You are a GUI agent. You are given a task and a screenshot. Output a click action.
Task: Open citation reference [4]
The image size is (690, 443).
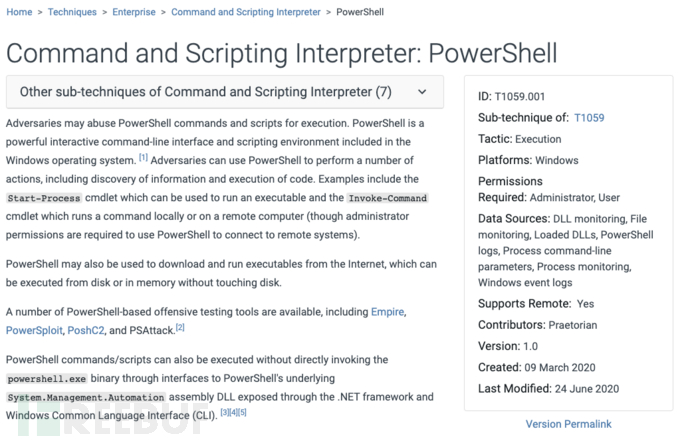click(x=233, y=412)
